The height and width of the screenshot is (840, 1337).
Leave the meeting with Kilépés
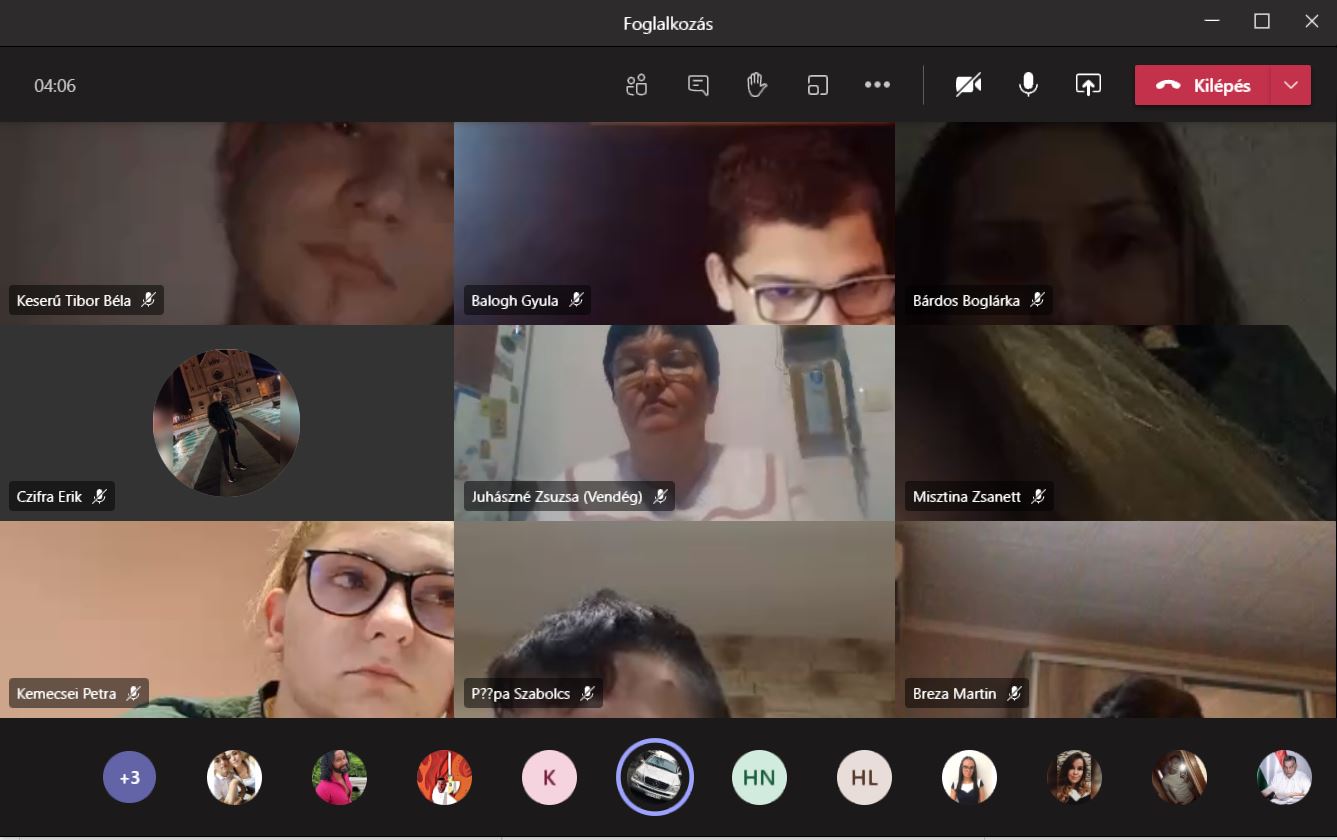tap(1203, 85)
